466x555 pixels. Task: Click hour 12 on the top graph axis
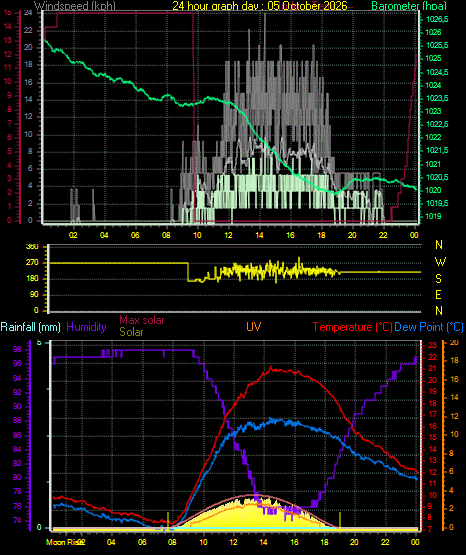228,235
